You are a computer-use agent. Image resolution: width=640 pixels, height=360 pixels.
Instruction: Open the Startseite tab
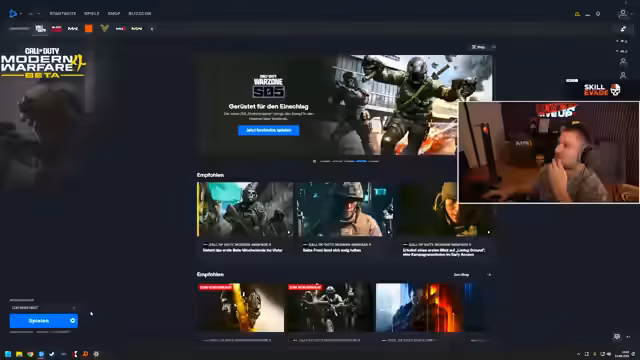tap(62, 13)
